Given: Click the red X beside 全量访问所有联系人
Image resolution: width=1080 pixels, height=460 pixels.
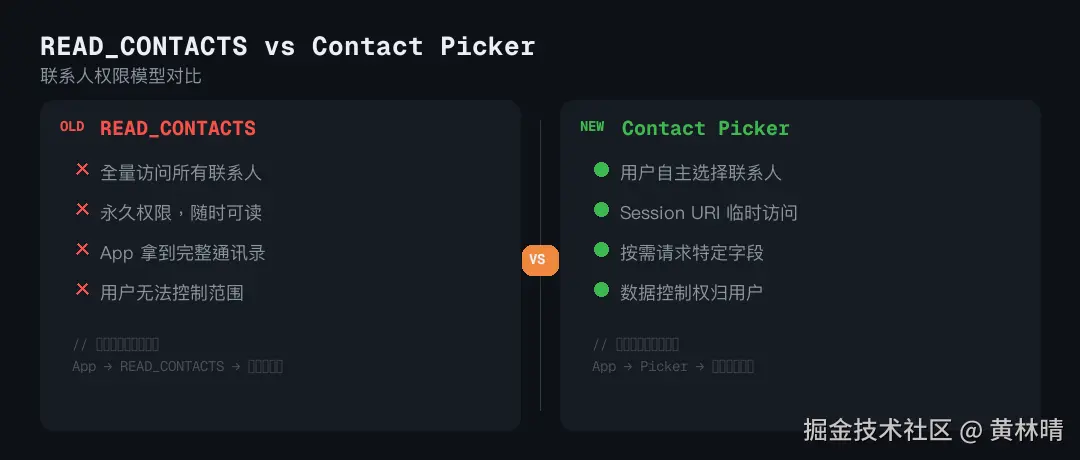Looking at the screenshot, I should [82, 170].
